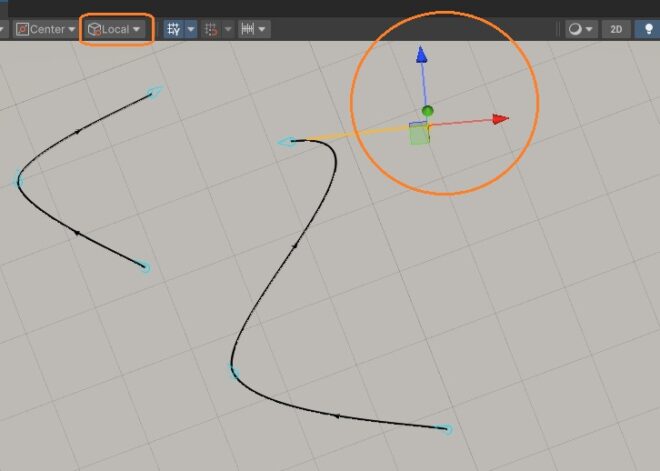Select the bottom-right end knot of right spline
Viewport: 660px width, 471px height.
[447, 429]
